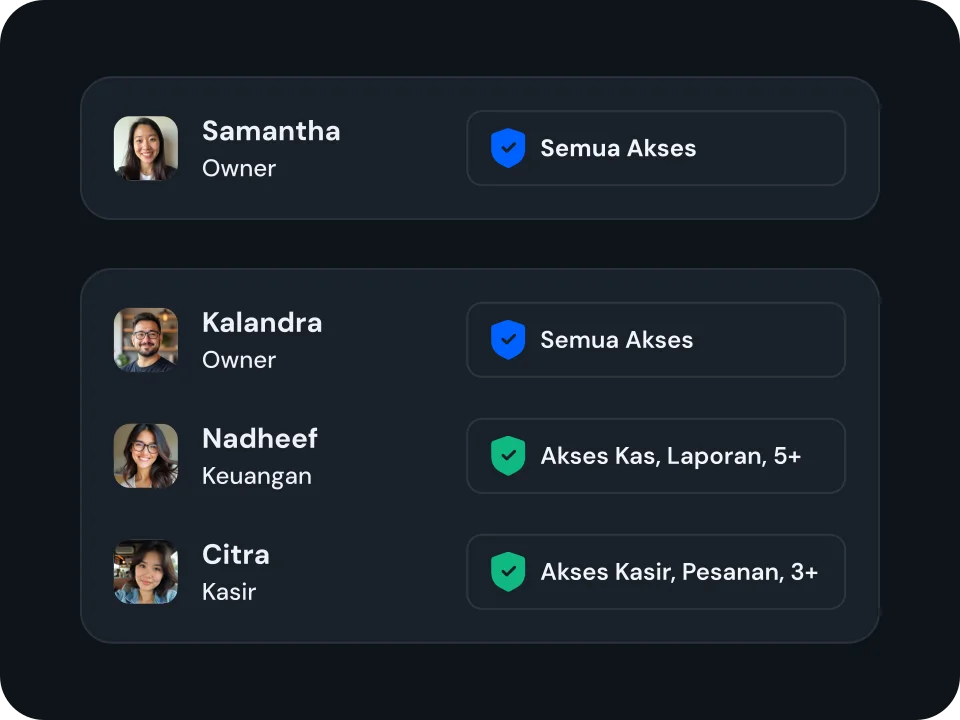Viewport: 960px width, 720px height.
Task: Select the name Kalandra
Action: (x=262, y=323)
